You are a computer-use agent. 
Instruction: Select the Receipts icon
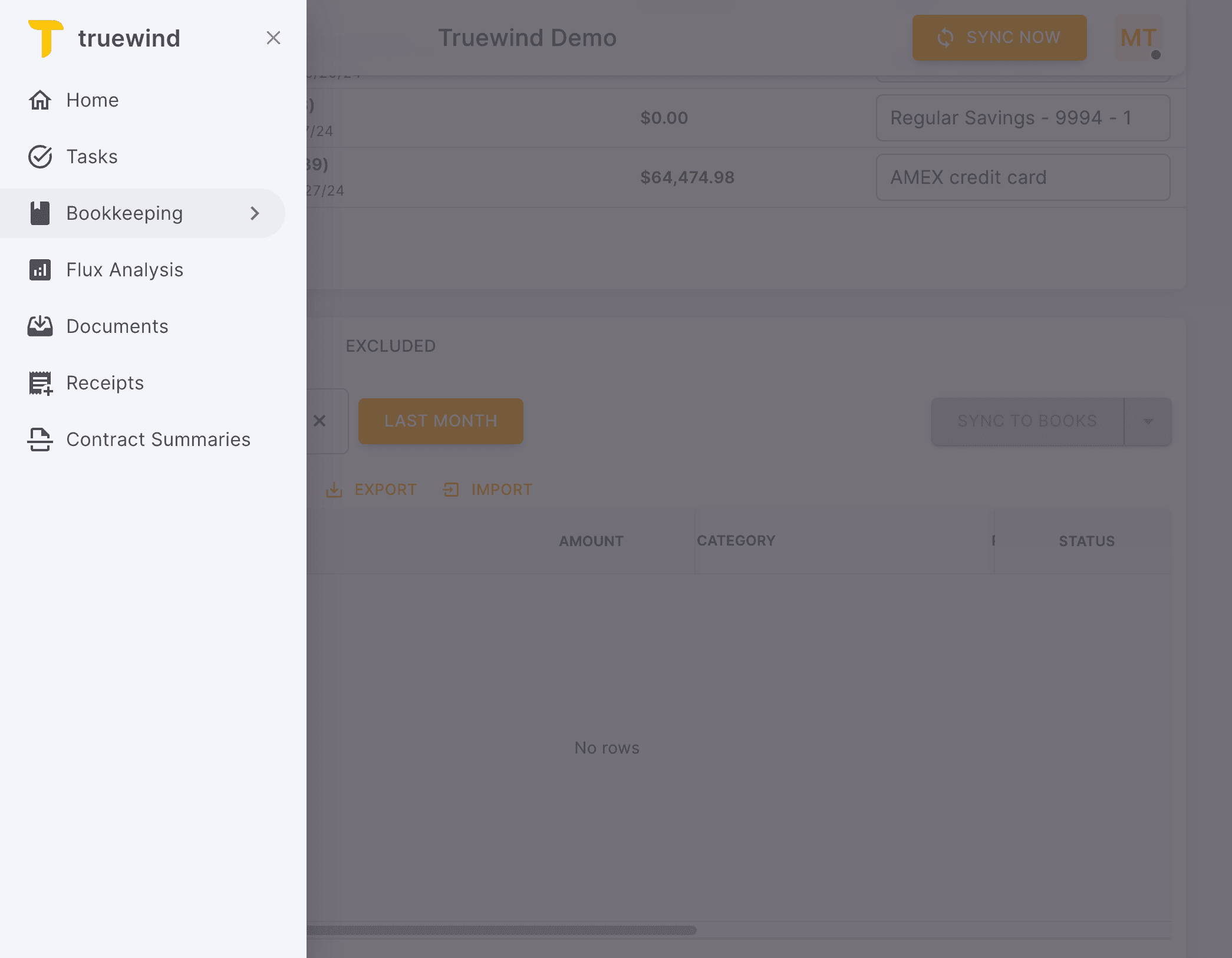40,382
